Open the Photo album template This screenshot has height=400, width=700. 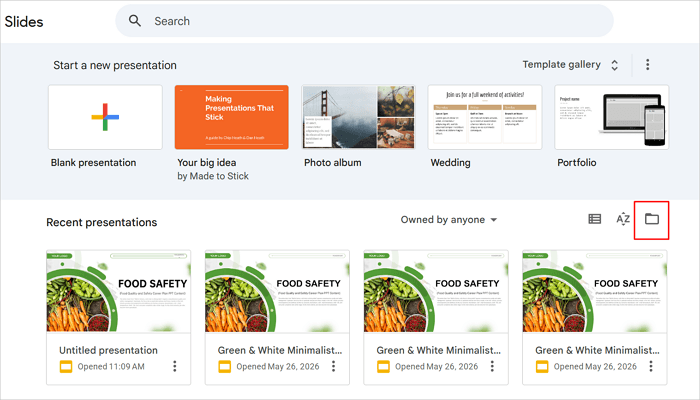point(358,117)
